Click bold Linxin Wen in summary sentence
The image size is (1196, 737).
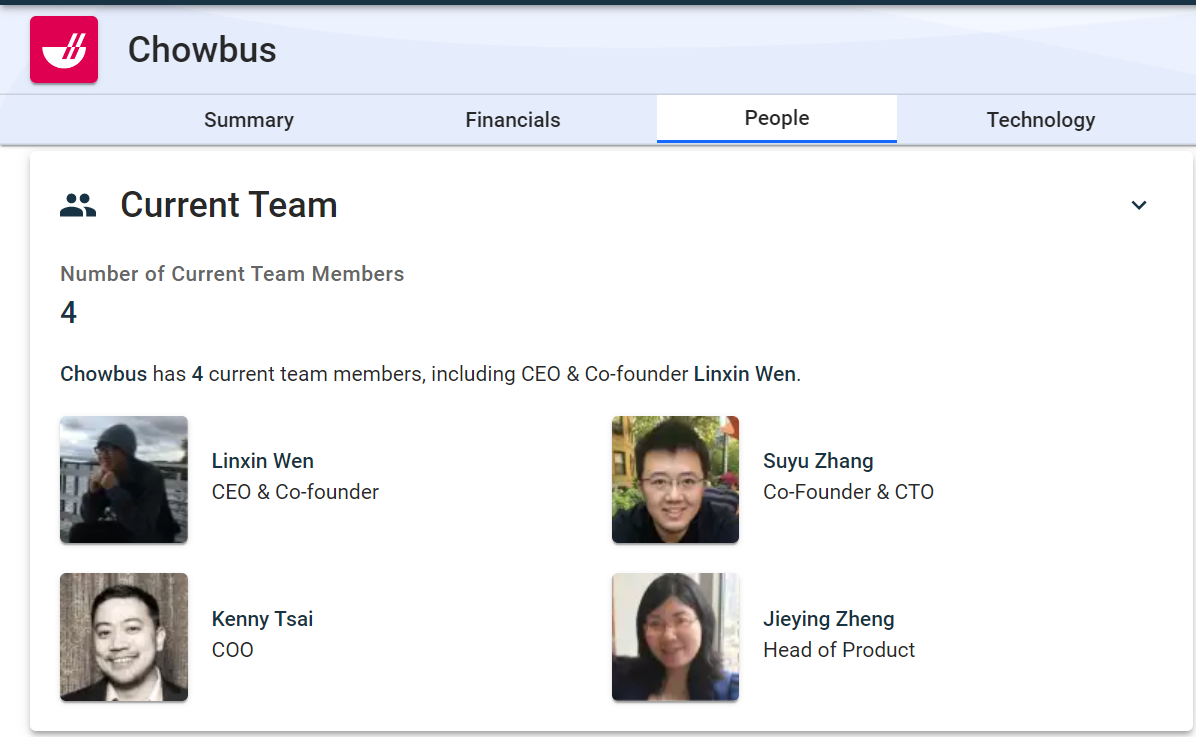click(x=745, y=375)
